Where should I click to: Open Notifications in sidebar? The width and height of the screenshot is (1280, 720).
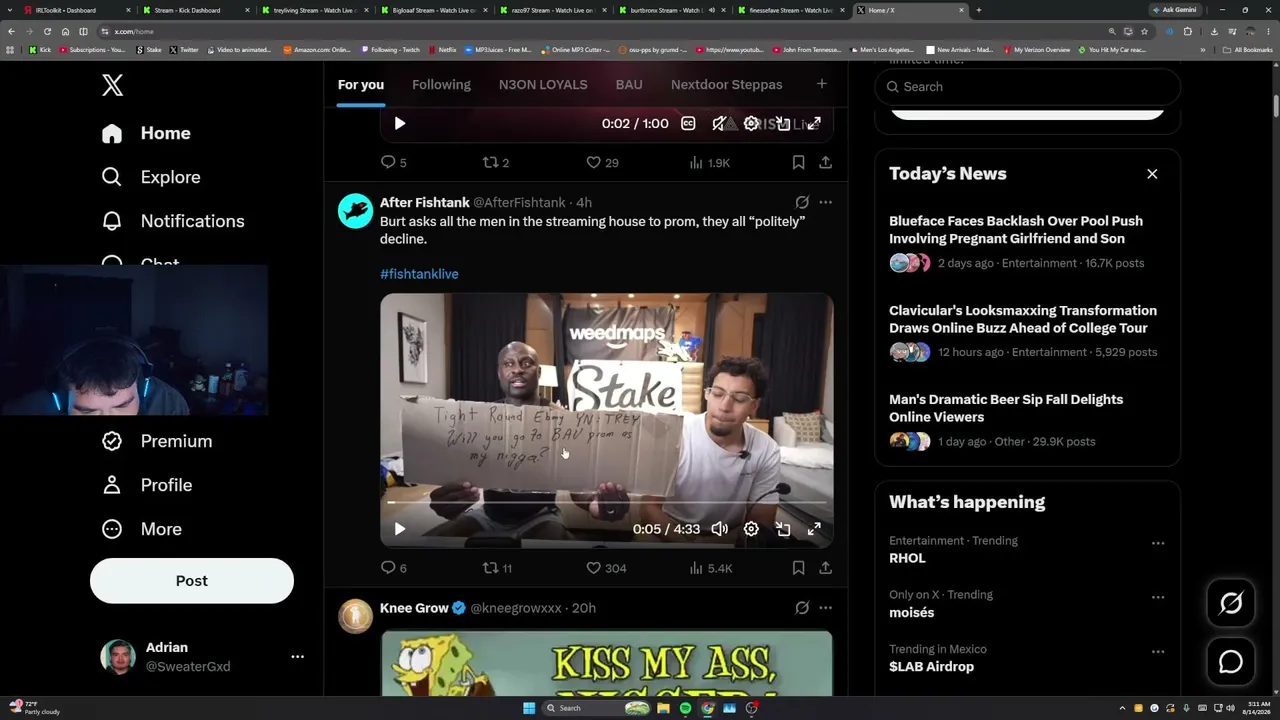[173, 221]
